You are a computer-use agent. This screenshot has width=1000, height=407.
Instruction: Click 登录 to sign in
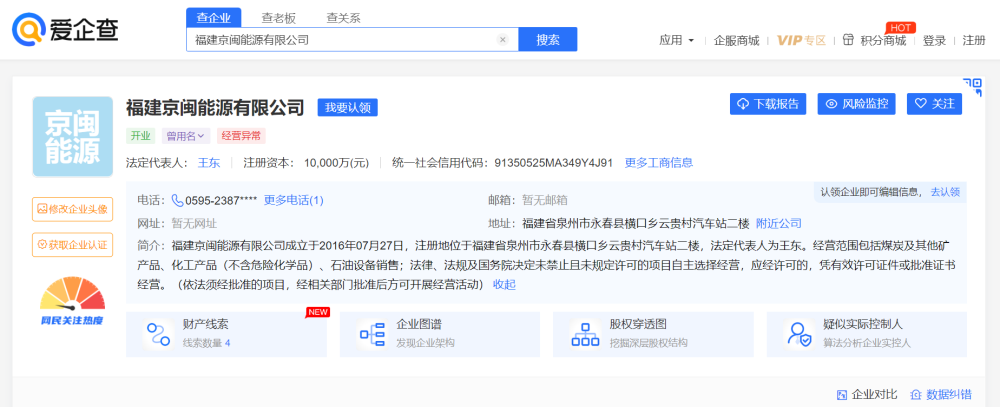934,40
